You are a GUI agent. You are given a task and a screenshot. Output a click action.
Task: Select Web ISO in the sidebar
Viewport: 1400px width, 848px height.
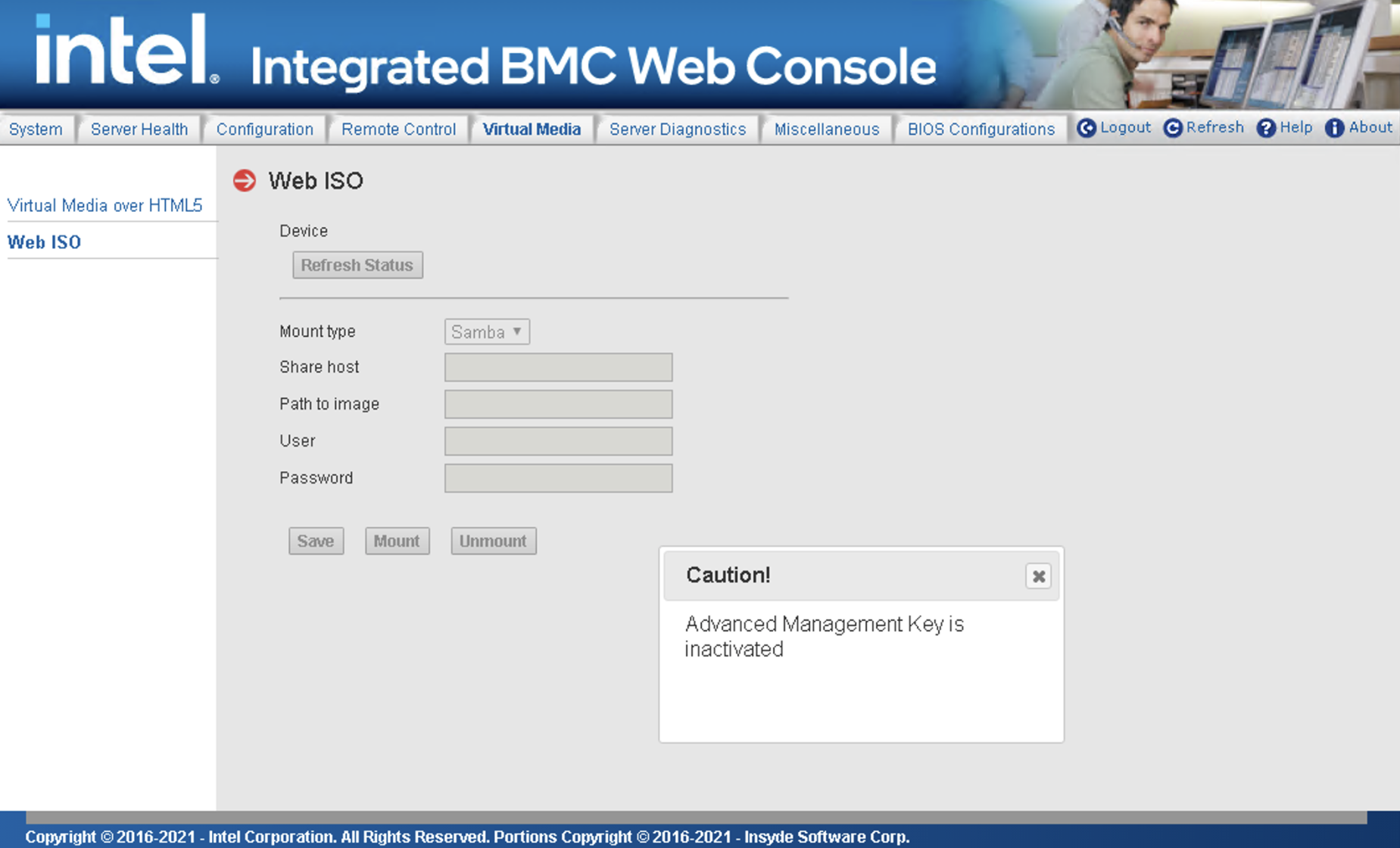(x=44, y=242)
